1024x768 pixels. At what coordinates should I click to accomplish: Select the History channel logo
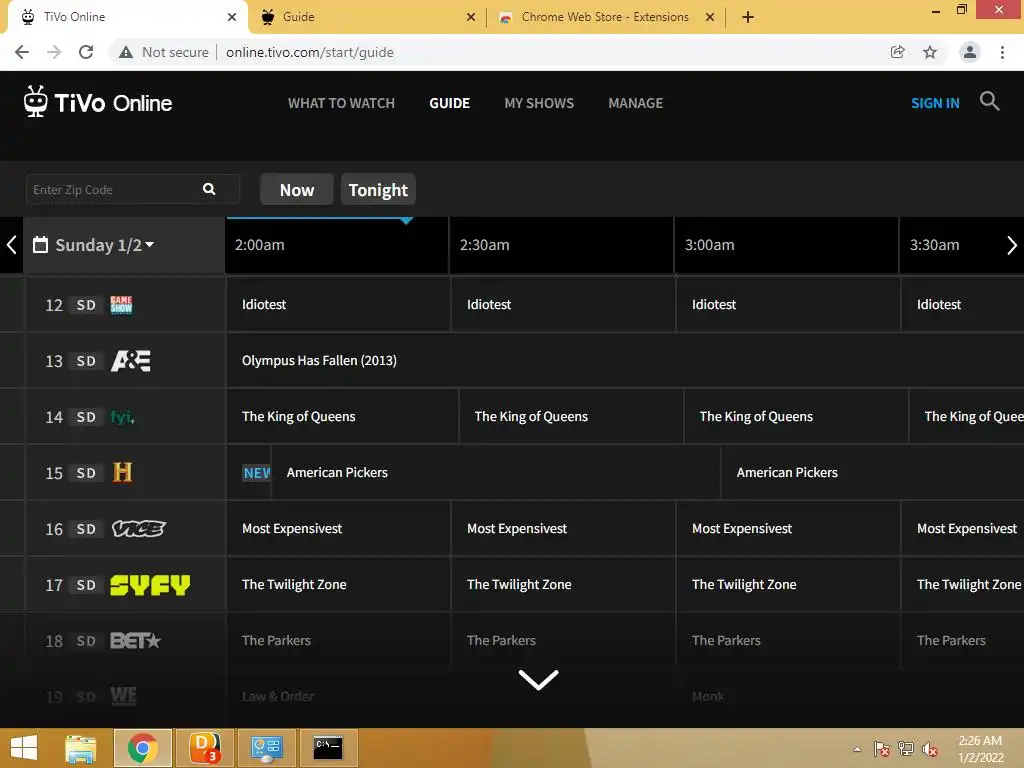tap(122, 472)
